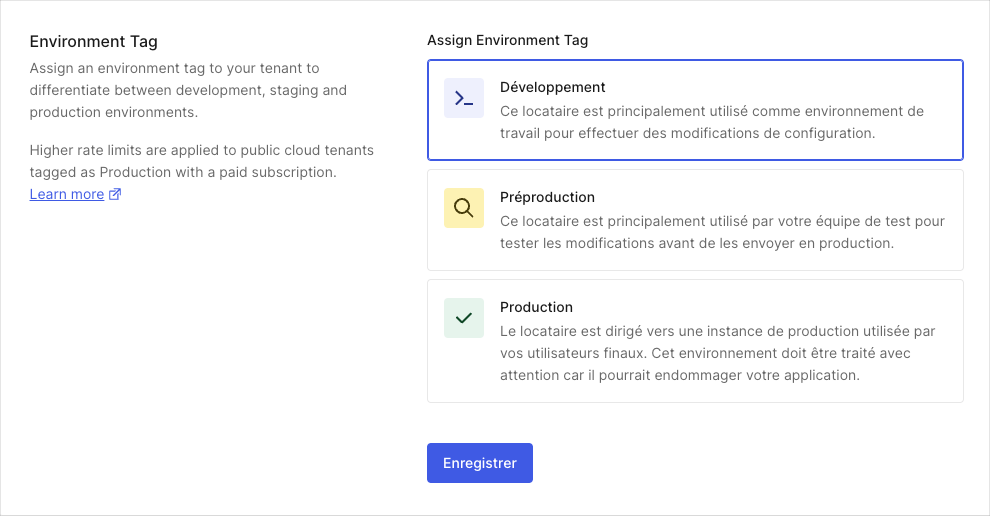Save changes with the Enregistrer button

point(480,463)
